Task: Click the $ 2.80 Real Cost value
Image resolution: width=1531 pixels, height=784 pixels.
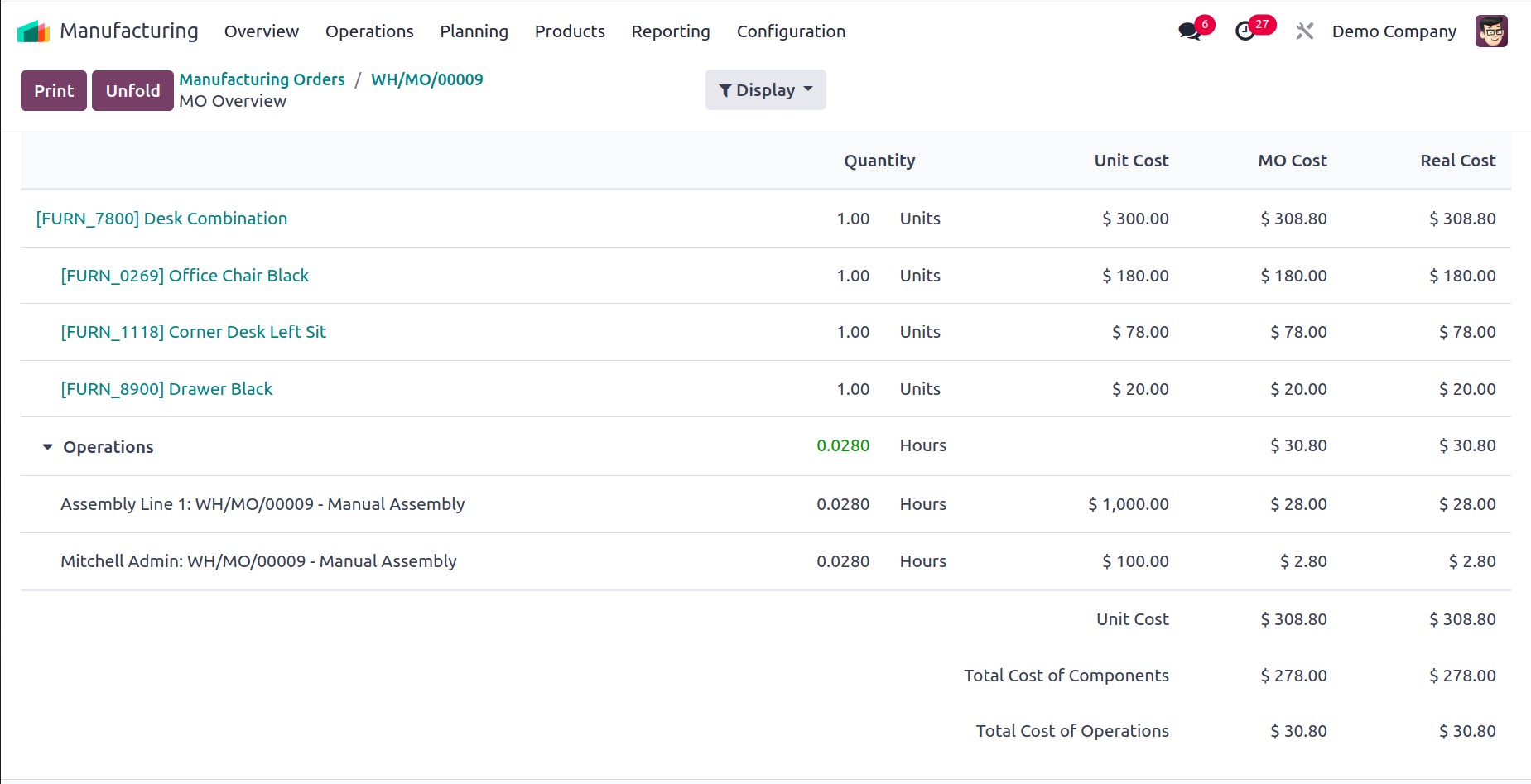Action: 1472,561
